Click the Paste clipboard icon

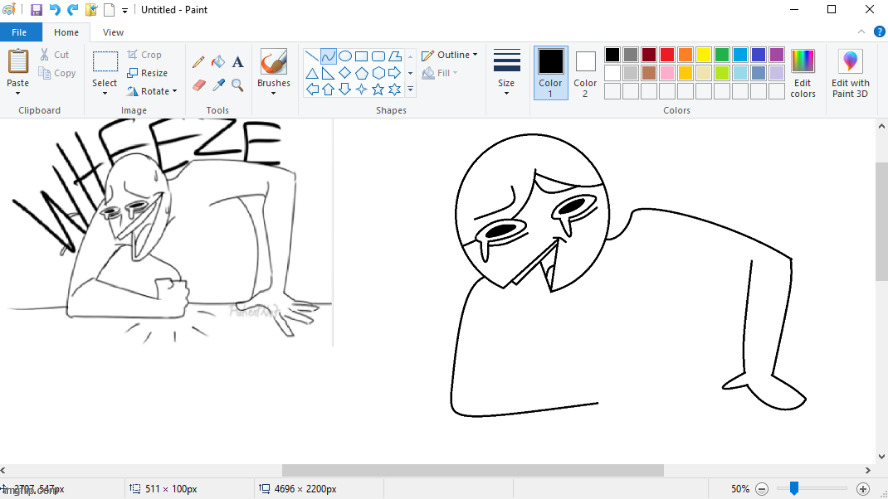coord(18,61)
